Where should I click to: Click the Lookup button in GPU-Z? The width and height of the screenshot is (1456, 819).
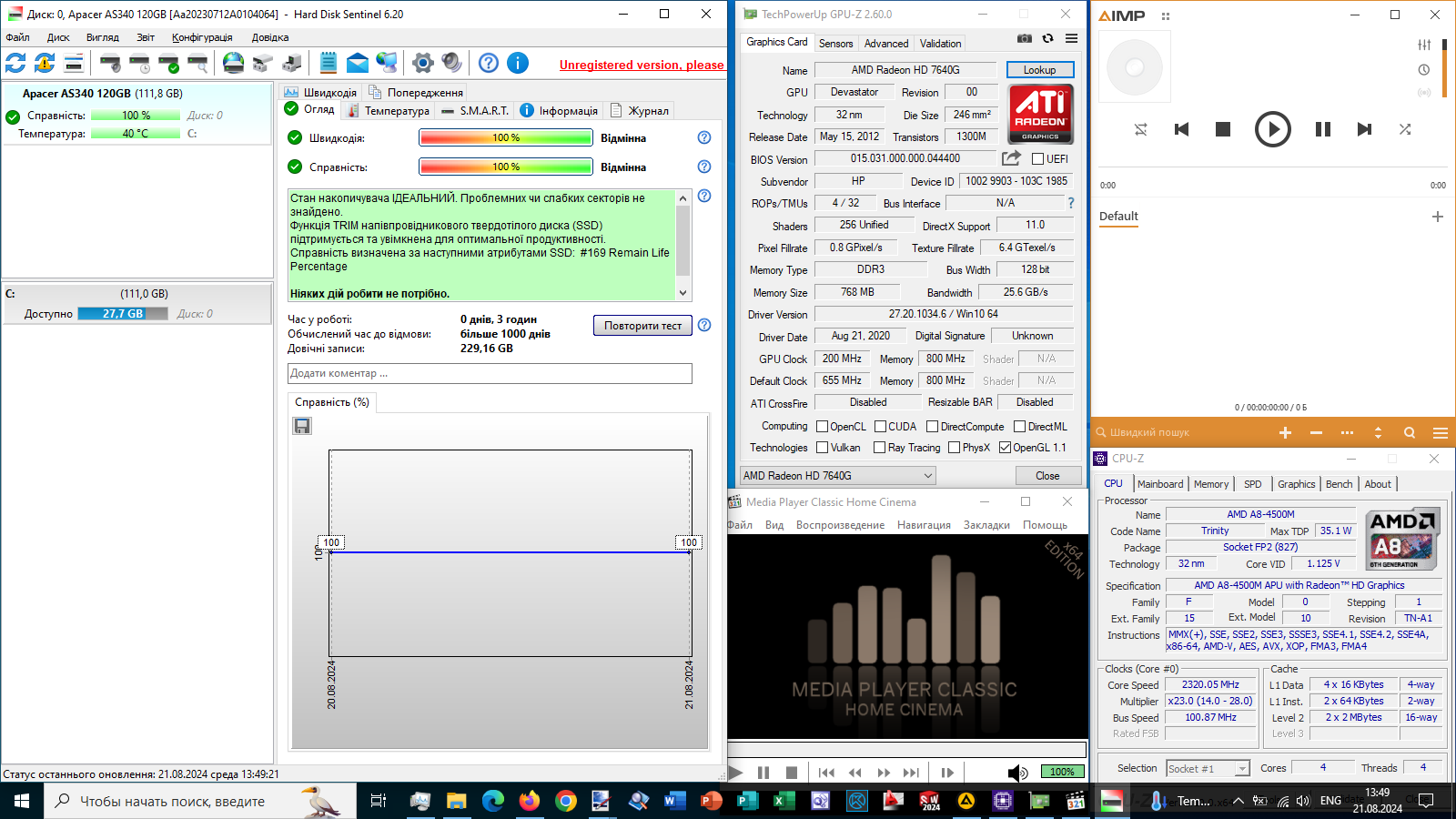click(x=1040, y=70)
